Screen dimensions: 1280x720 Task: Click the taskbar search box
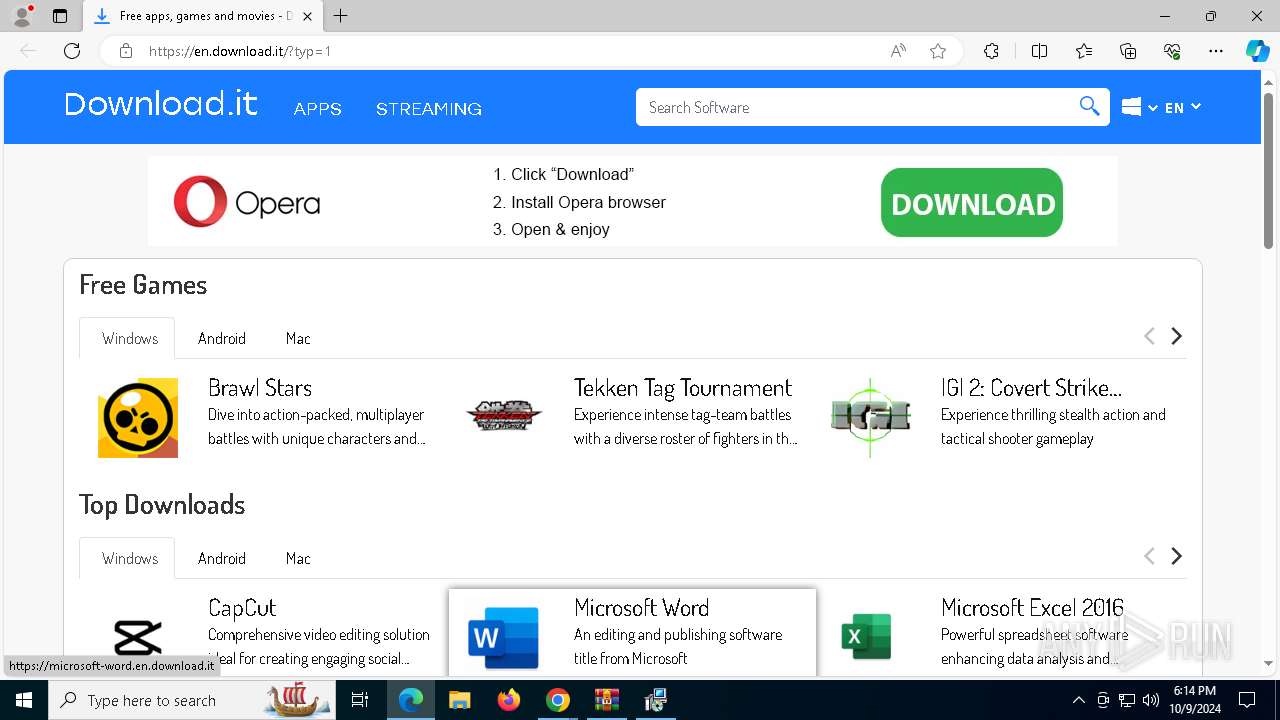[193, 700]
